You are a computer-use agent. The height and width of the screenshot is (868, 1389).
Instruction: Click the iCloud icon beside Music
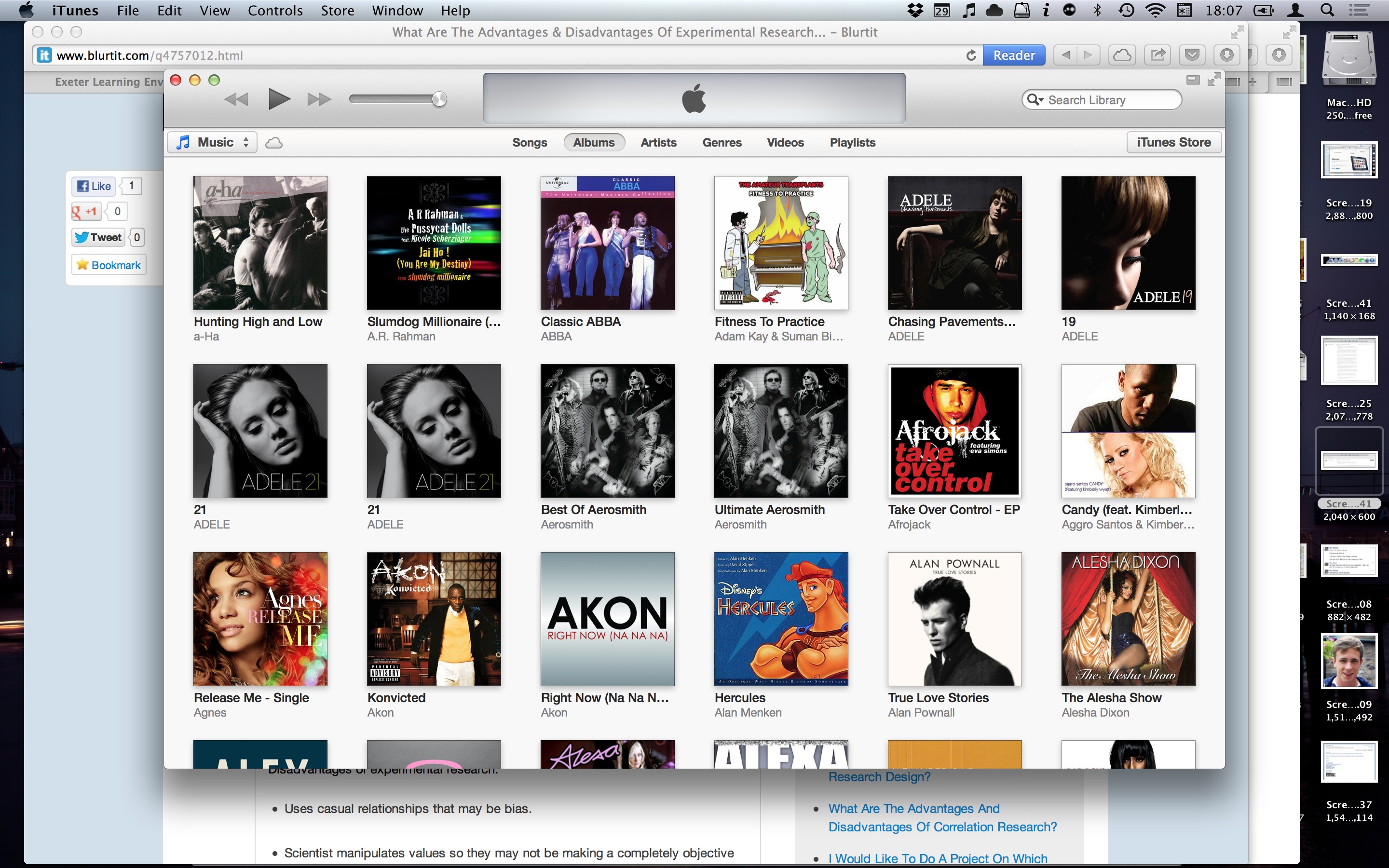(274, 142)
